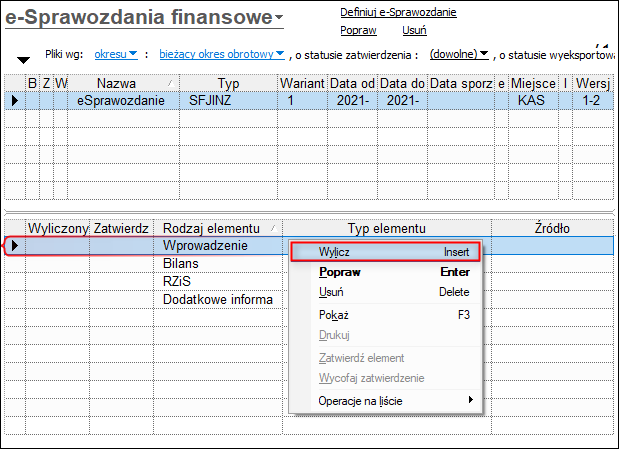Open the (dowolne) approval status dropdown
Viewport: 619px width, 449px height.
459,54
